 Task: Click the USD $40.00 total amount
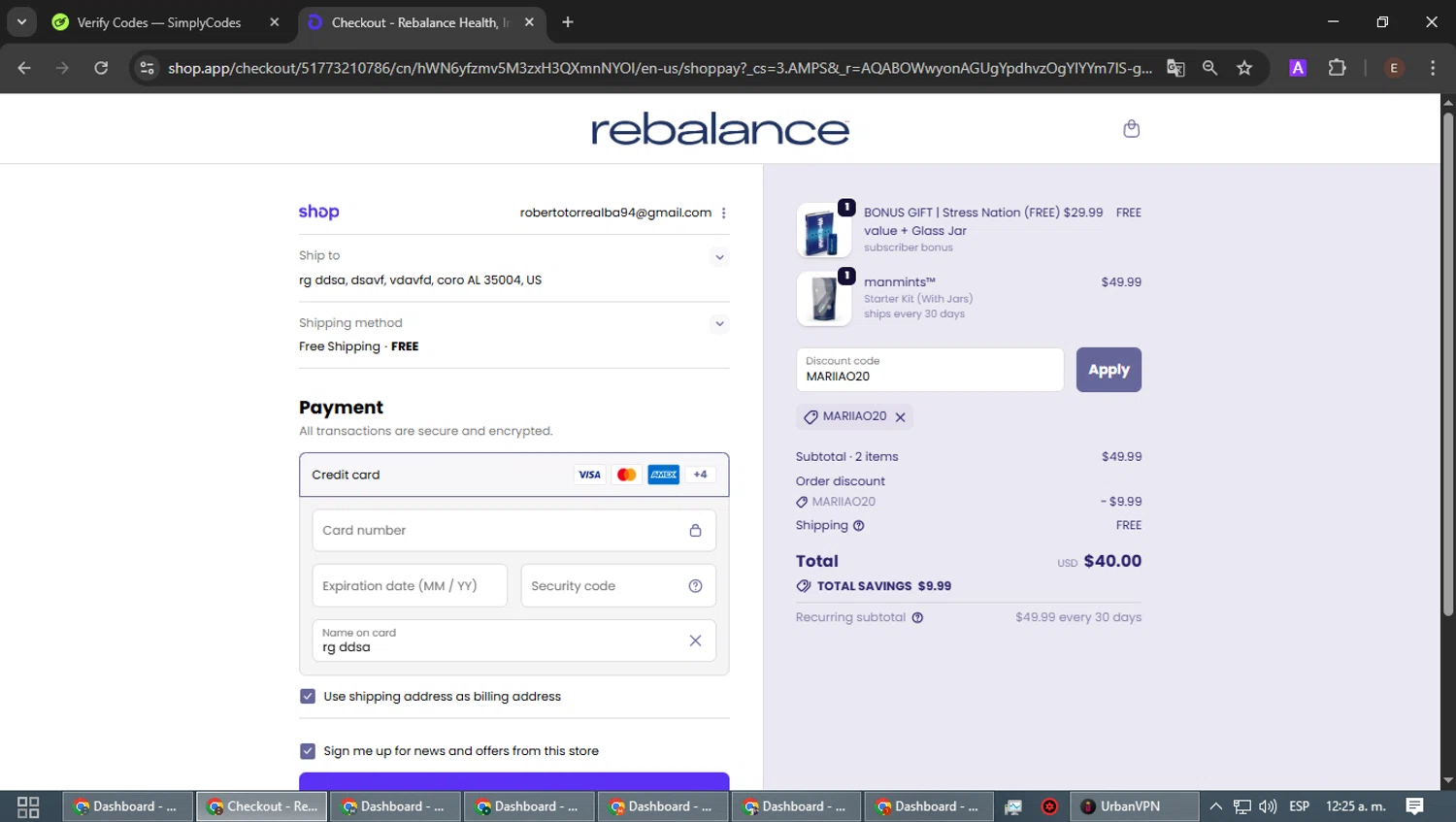point(1099,561)
